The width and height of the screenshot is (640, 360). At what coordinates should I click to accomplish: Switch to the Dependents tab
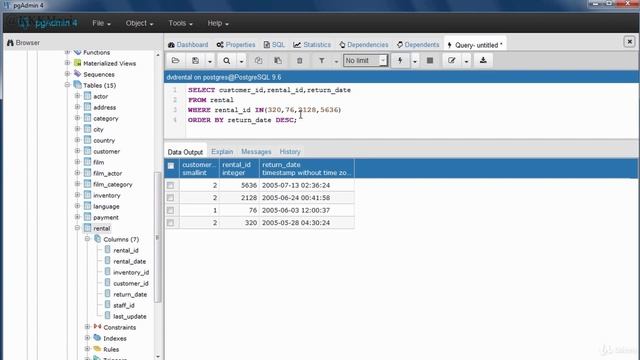[x=418, y=44]
